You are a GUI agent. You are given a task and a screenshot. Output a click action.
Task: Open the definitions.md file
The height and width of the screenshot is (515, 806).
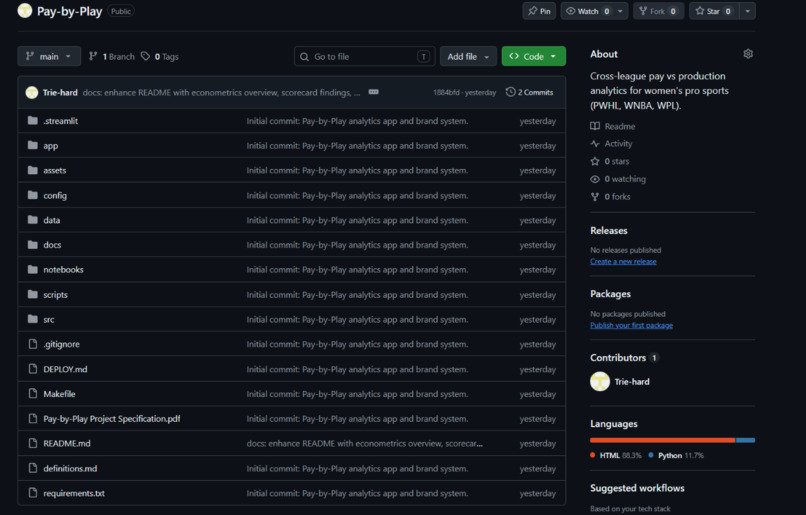tap(70, 468)
